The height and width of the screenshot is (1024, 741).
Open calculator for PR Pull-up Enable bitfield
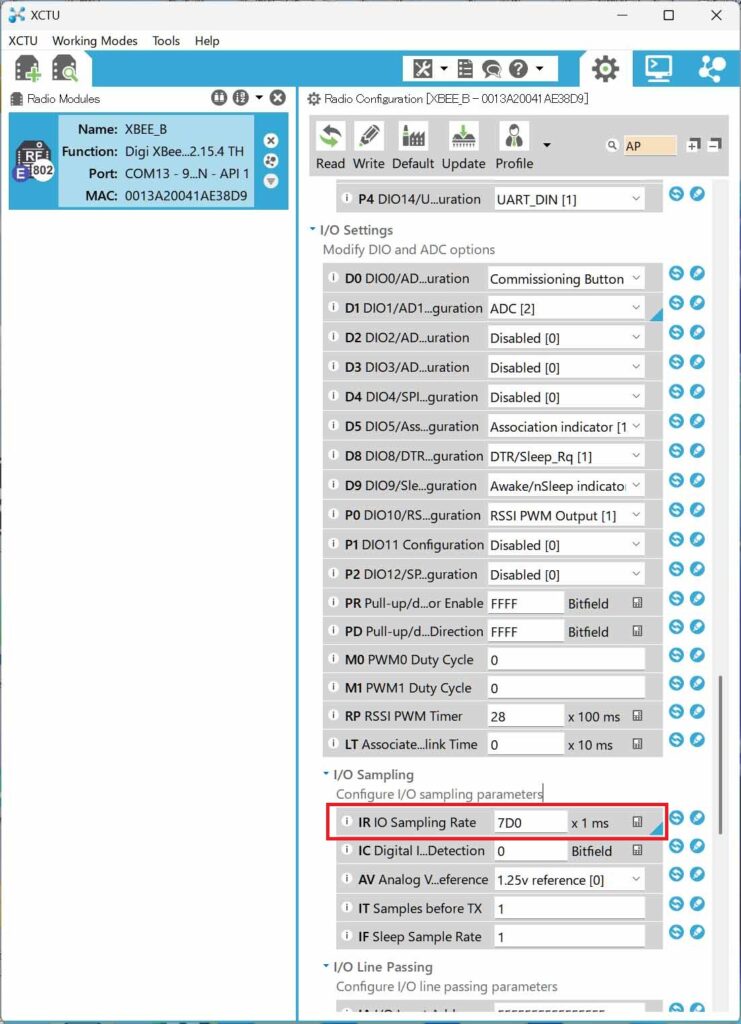point(637,603)
